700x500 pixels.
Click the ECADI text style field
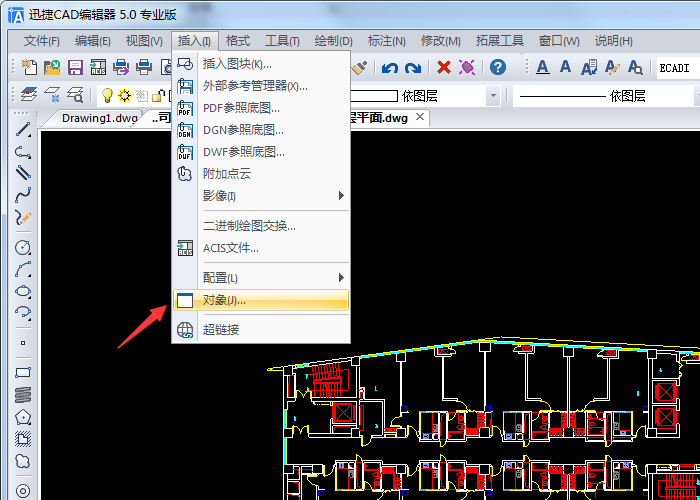coord(678,68)
